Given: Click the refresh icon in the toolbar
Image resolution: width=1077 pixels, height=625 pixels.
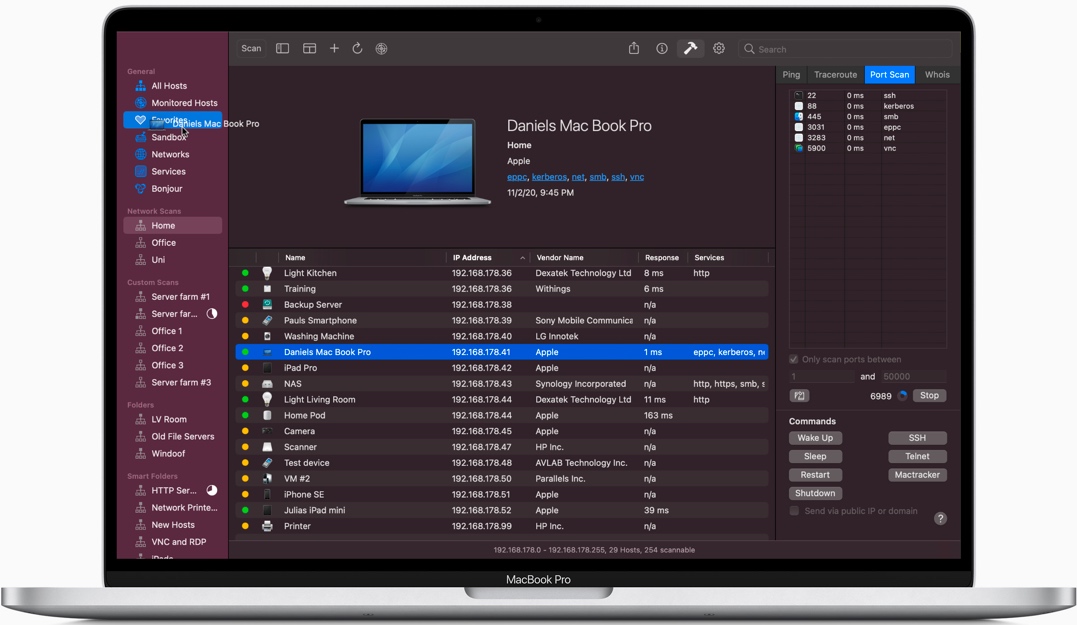Looking at the screenshot, I should click(357, 48).
